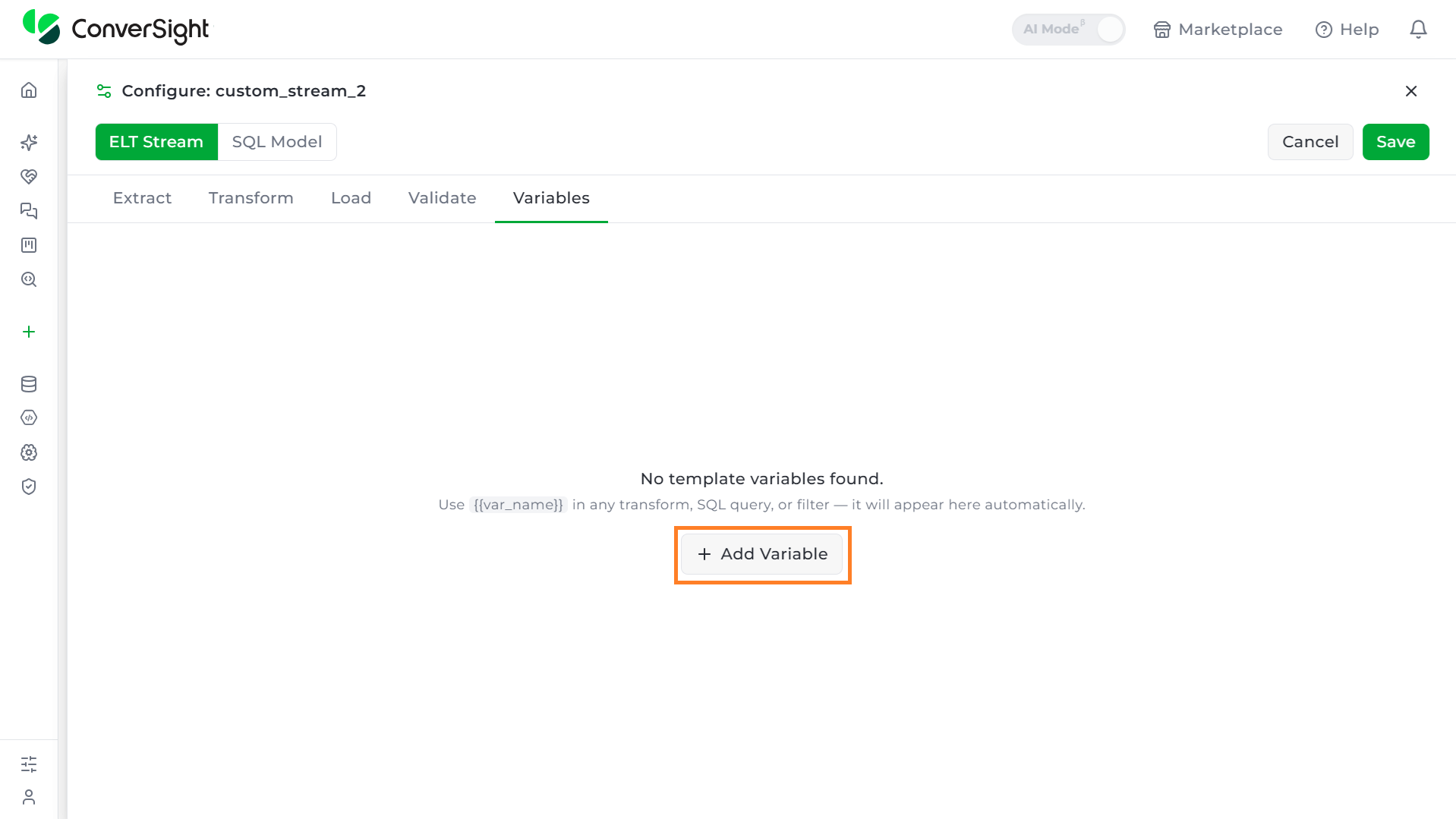Click the sliders preferences icon at sidebar bottom

(x=29, y=764)
